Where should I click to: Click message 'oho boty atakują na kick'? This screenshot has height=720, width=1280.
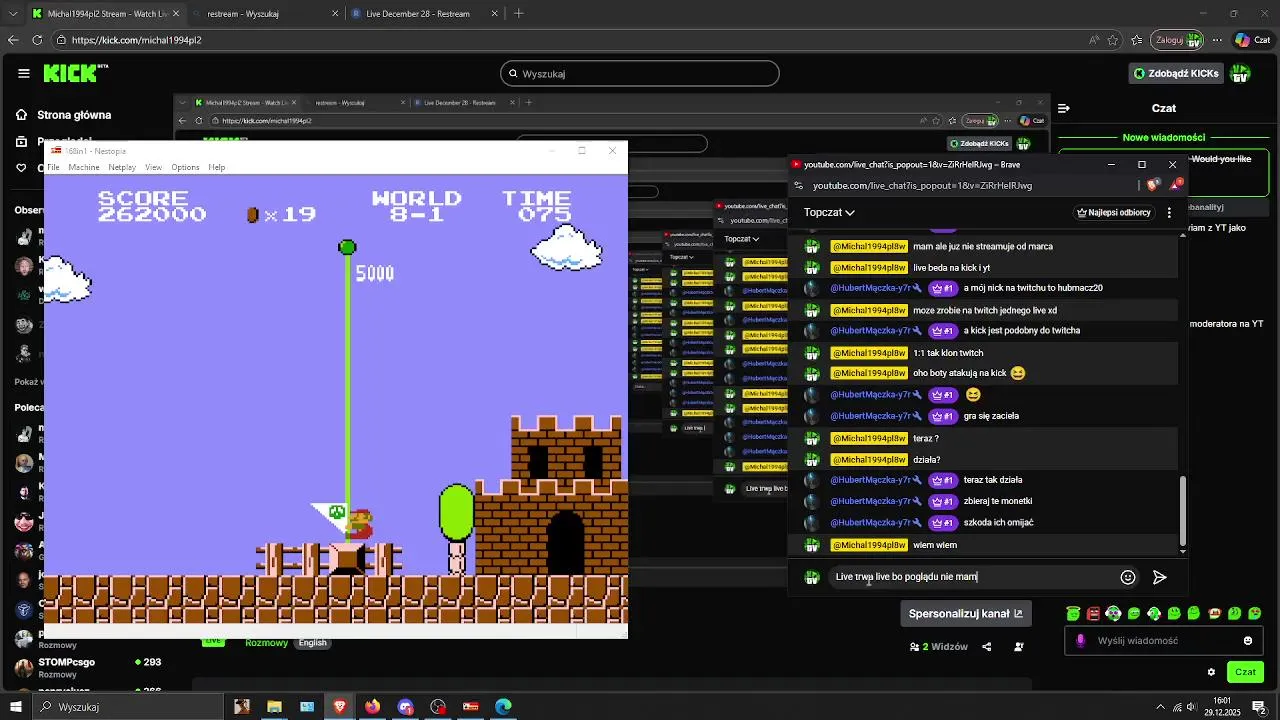[959, 373]
